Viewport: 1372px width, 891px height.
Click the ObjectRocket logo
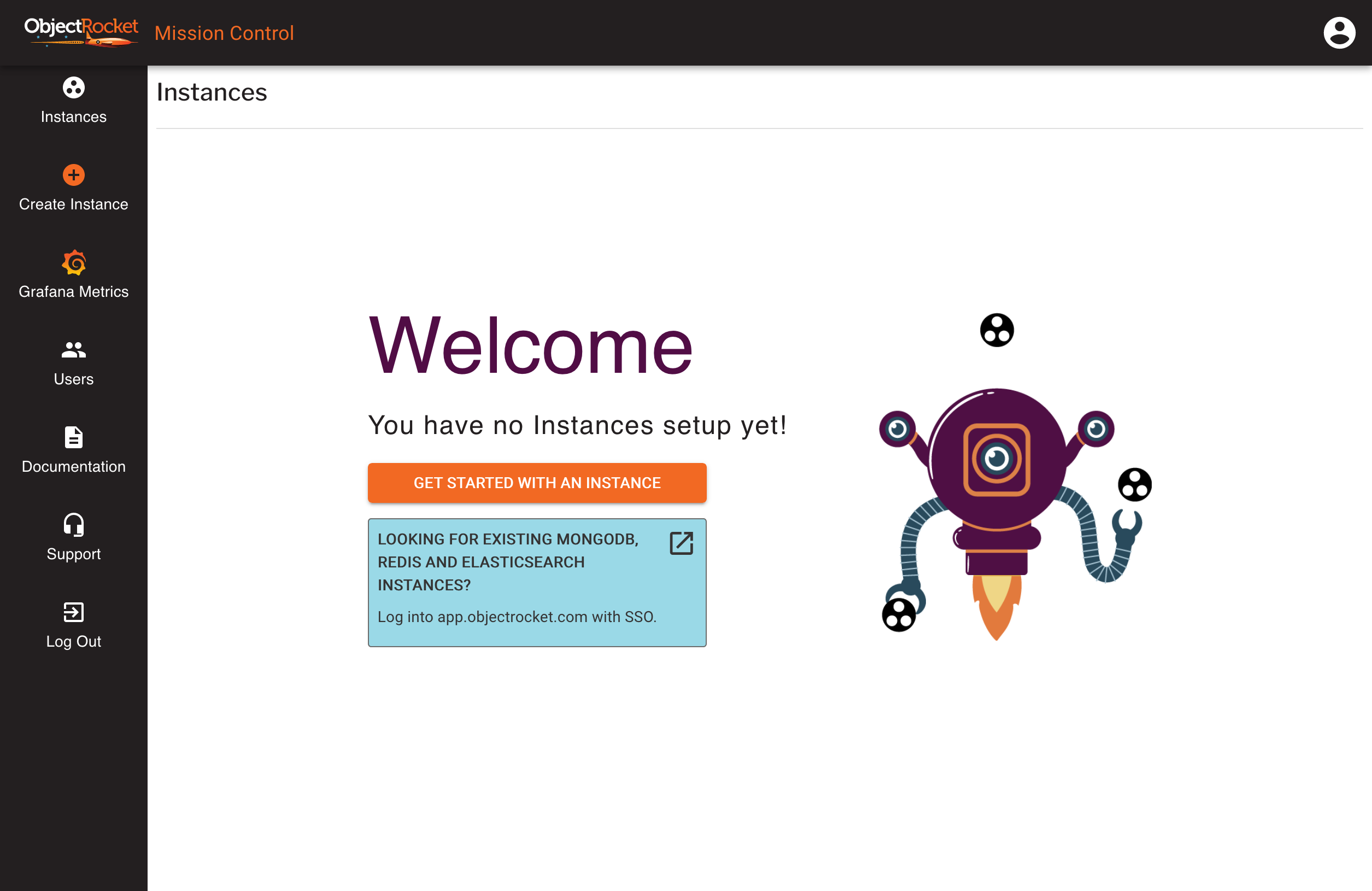[81, 32]
